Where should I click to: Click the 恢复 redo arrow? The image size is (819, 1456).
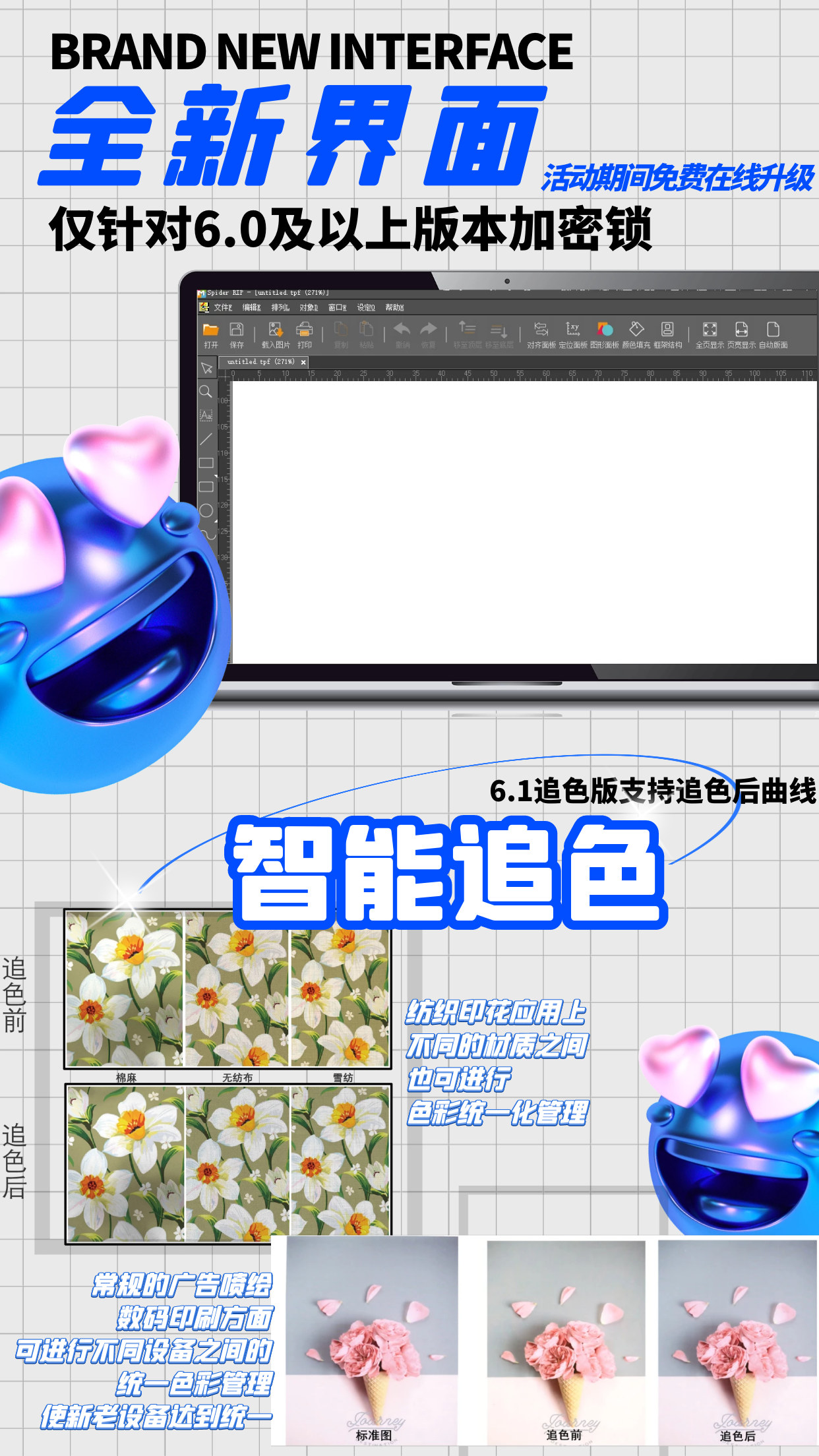click(x=428, y=329)
